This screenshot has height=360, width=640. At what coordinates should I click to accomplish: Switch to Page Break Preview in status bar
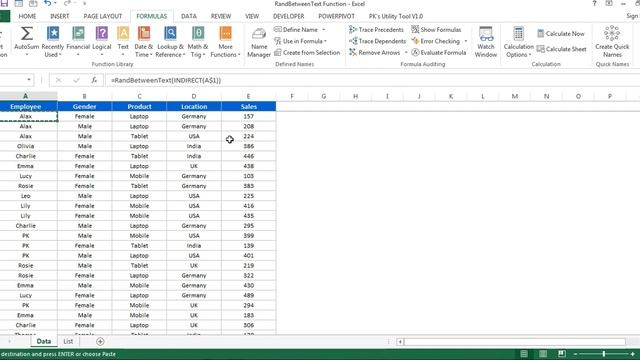(x=562, y=354)
